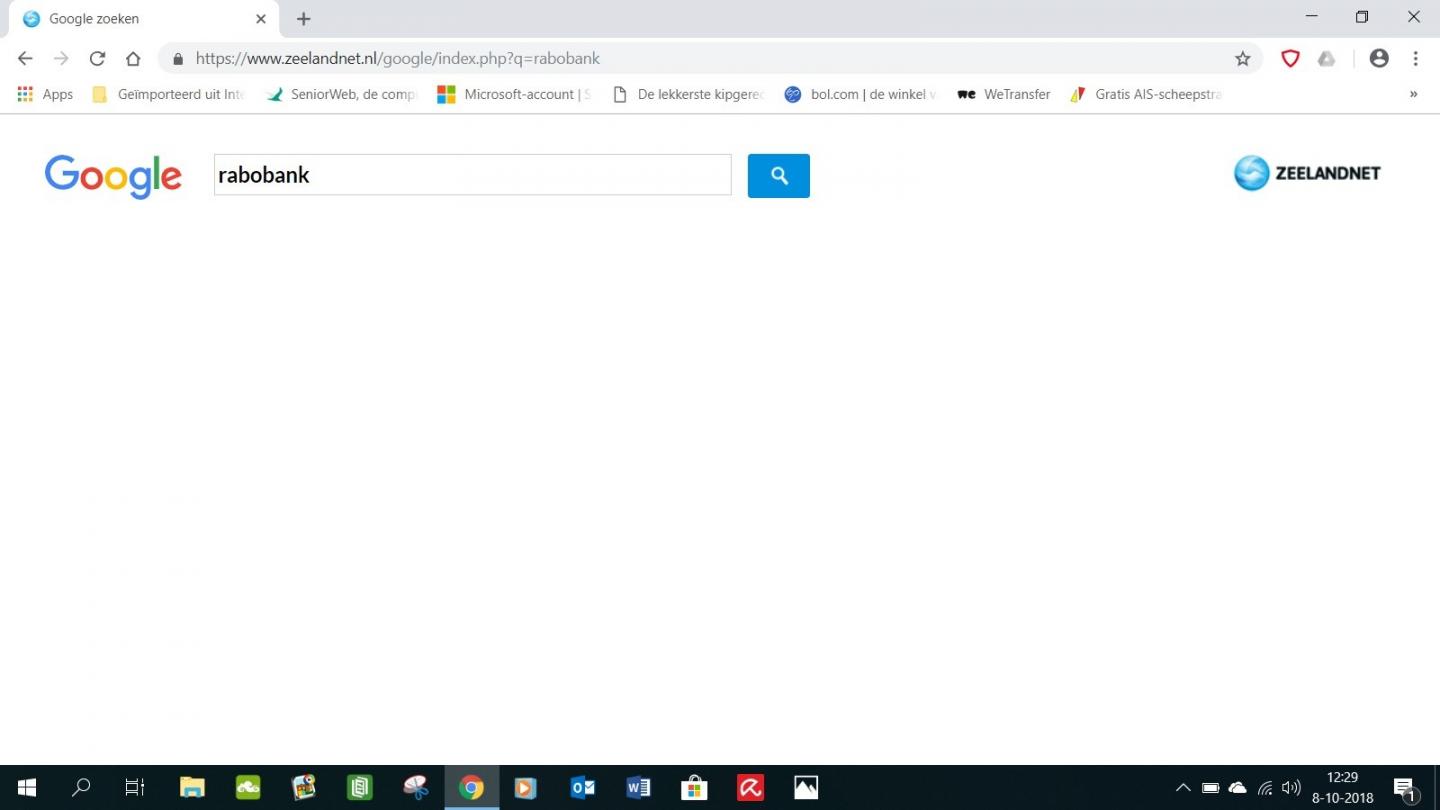
Task: Open the red shield extension icon
Action: [x=1290, y=59]
